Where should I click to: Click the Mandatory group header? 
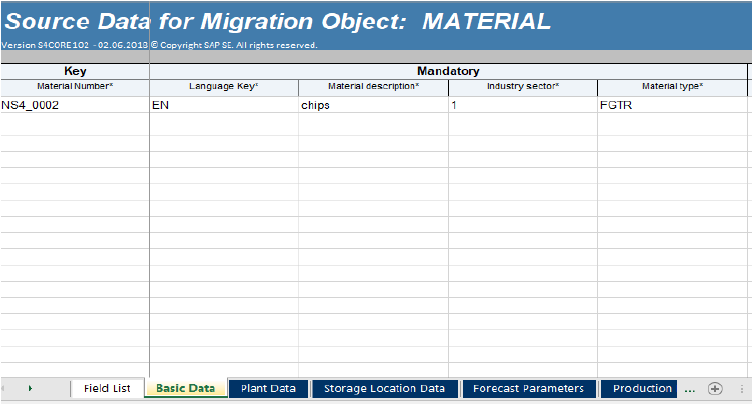447,71
